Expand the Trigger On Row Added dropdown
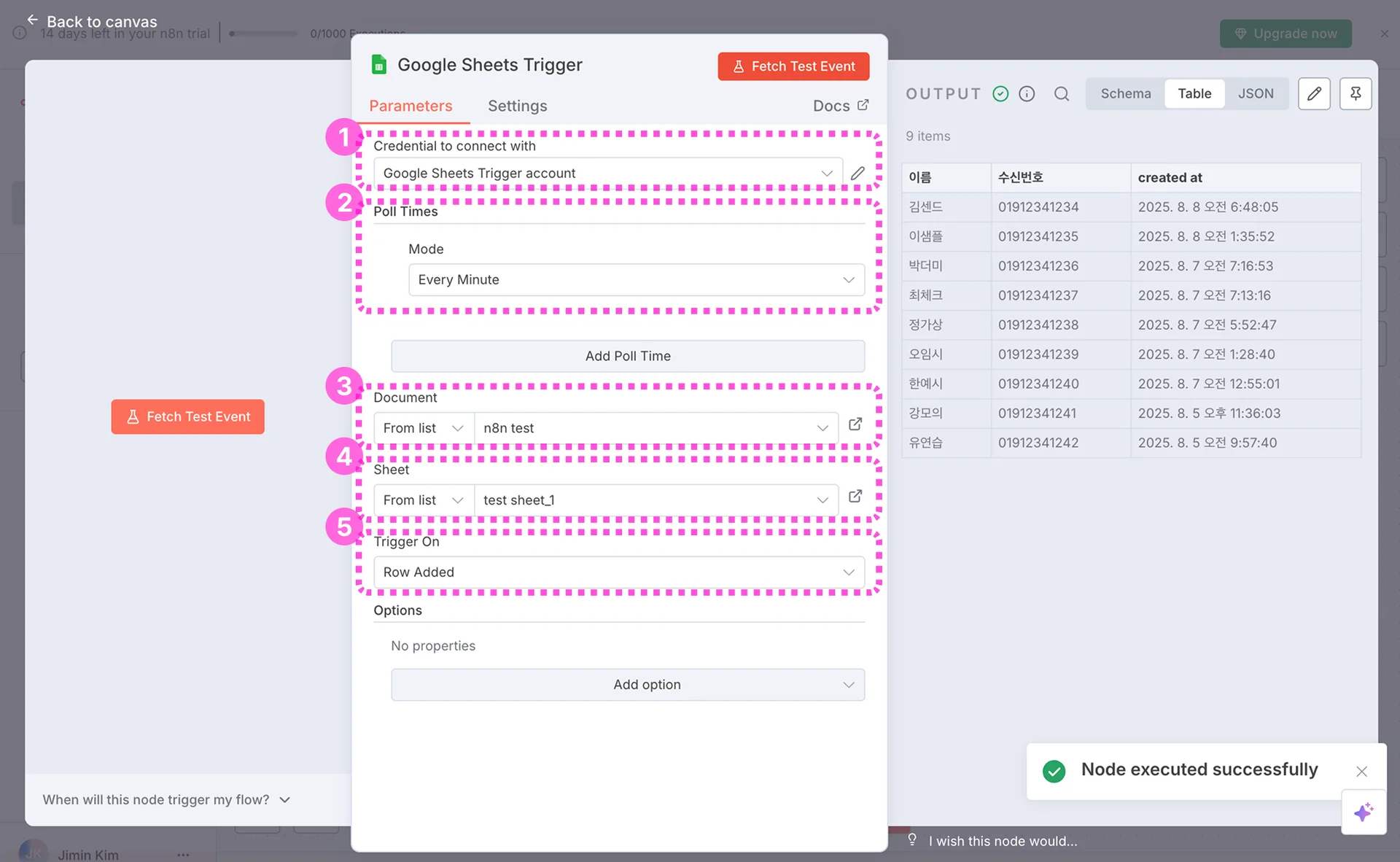The height and width of the screenshot is (862, 1400). (618, 572)
